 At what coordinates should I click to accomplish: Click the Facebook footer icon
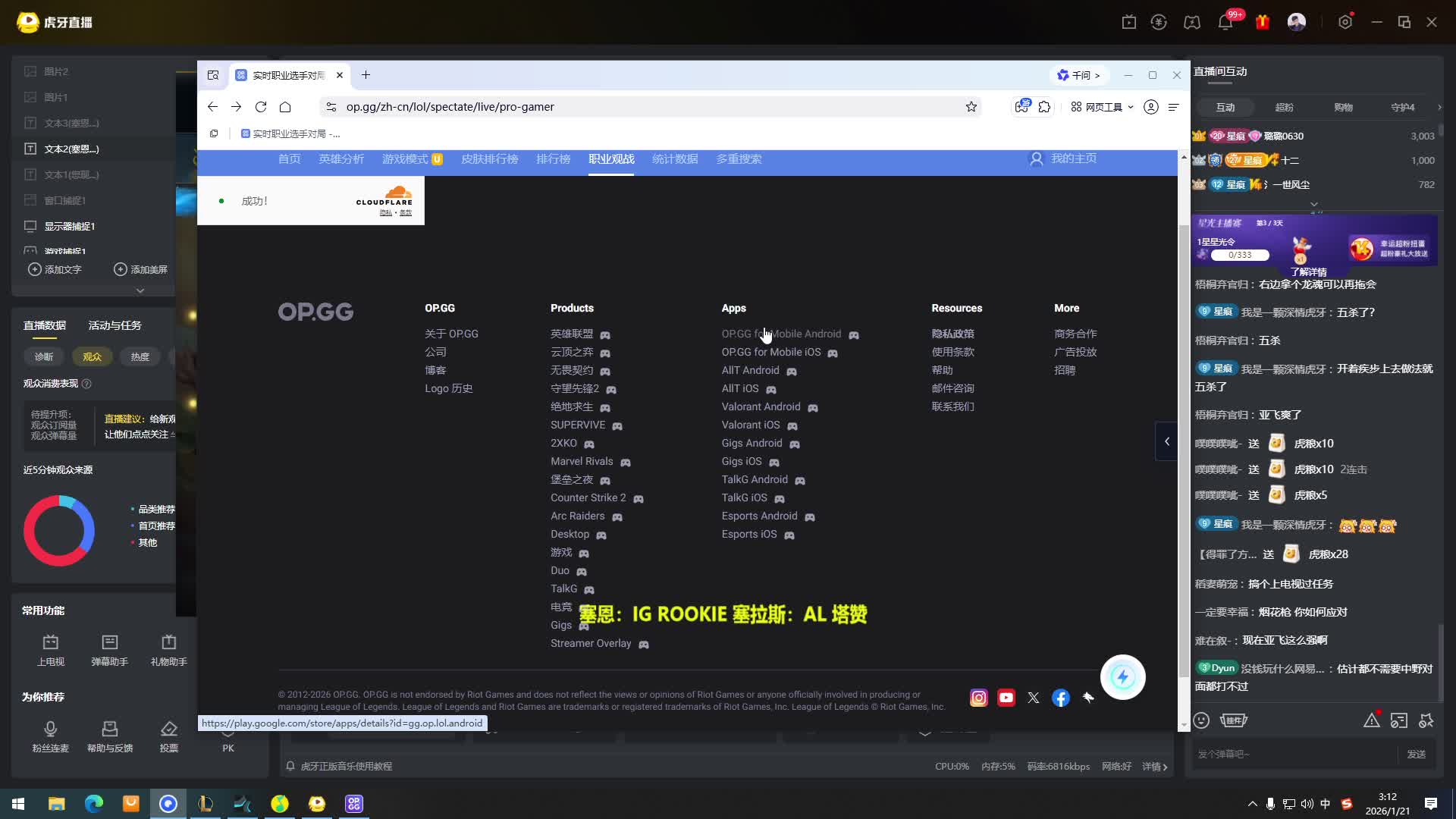1061,698
